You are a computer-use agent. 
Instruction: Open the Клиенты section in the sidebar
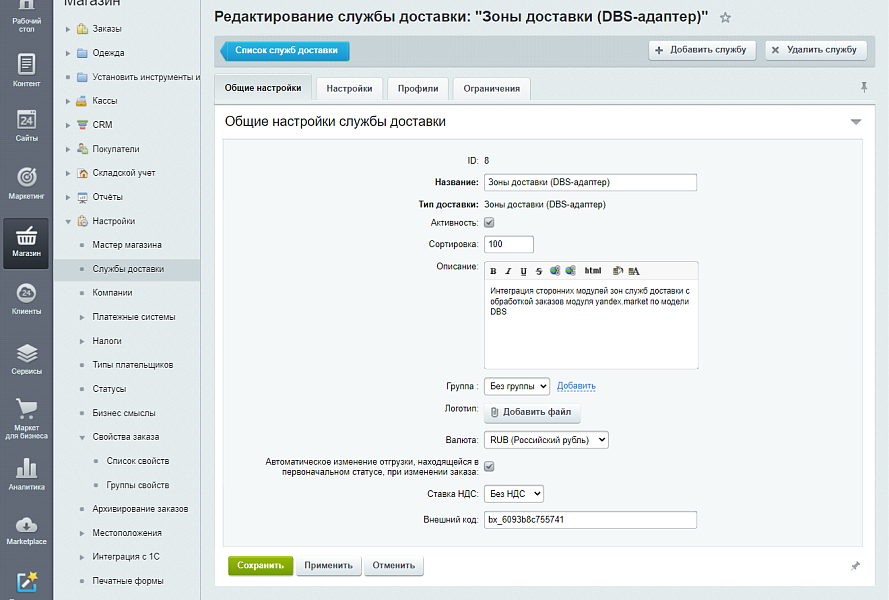point(25,300)
